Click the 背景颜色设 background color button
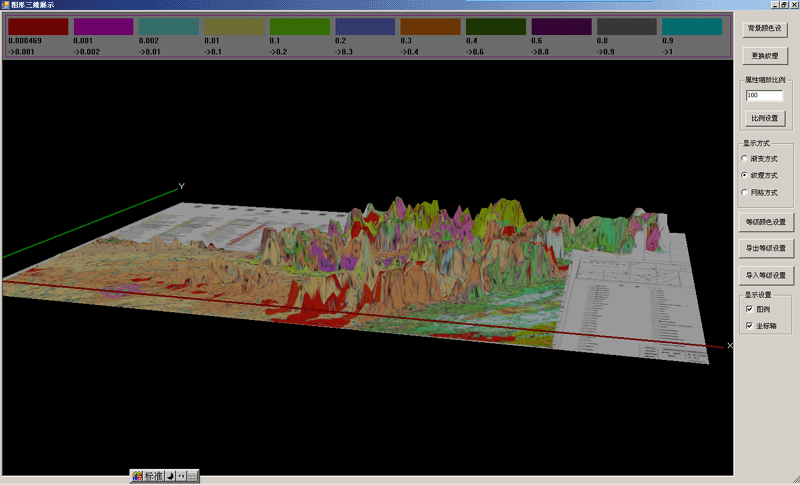The width and height of the screenshot is (800, 485). 766,29
